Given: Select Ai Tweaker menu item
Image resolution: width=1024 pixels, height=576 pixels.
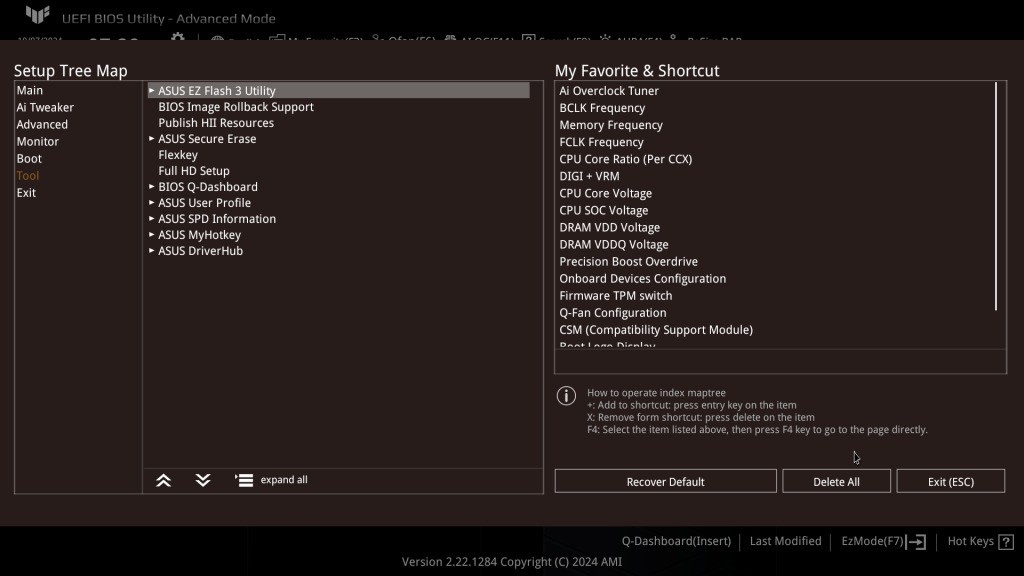Looking at the screenshot, I should (45, 107).
